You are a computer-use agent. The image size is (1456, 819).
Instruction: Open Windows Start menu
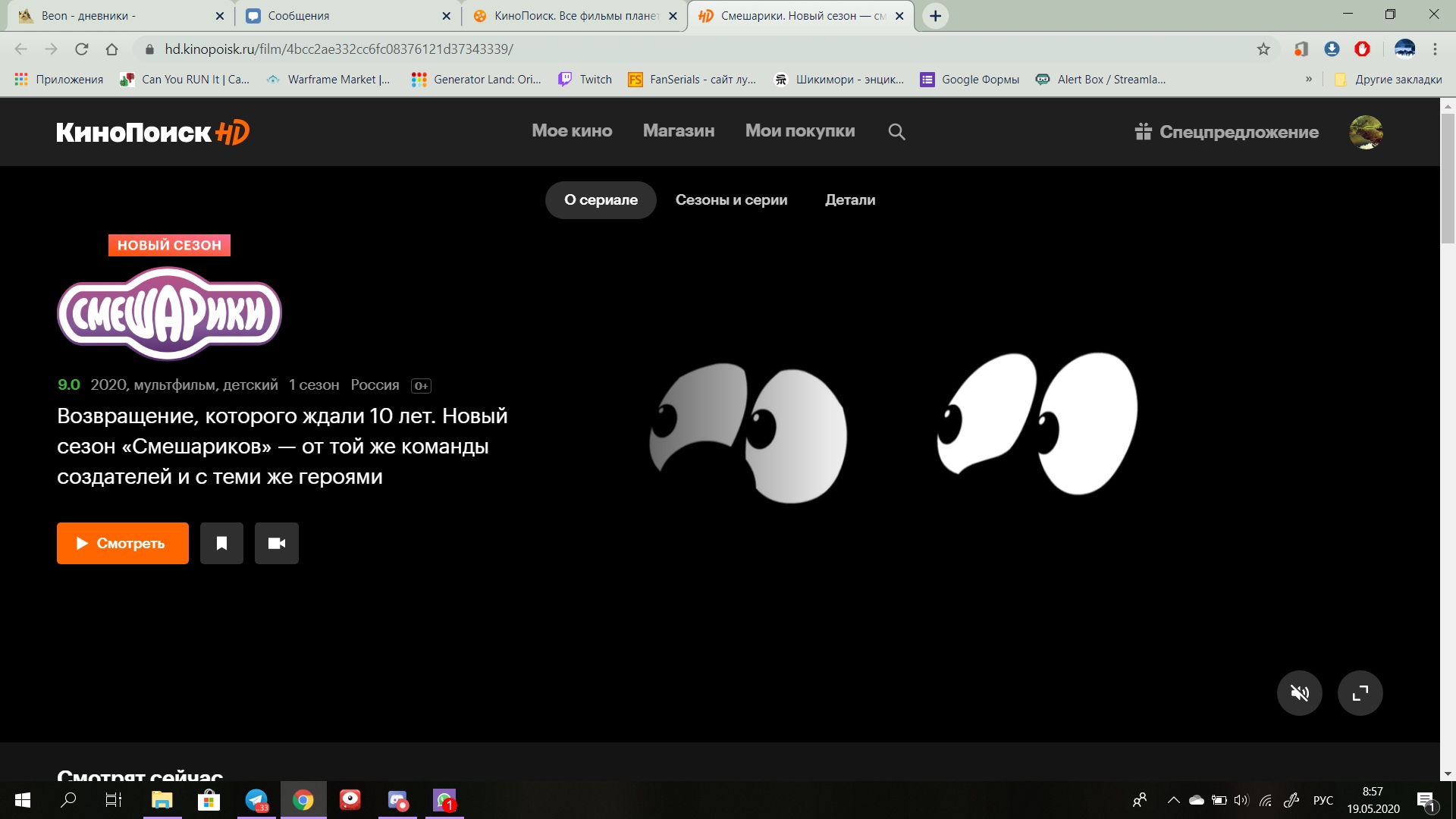pyautogui.click(x=23, y=800)
